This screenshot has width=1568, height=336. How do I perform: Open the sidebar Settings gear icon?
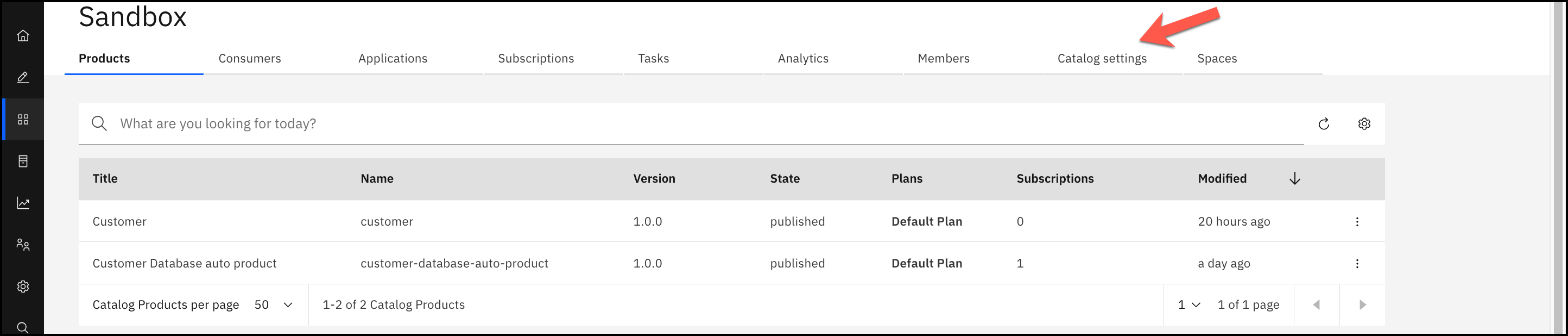(23, 287)
